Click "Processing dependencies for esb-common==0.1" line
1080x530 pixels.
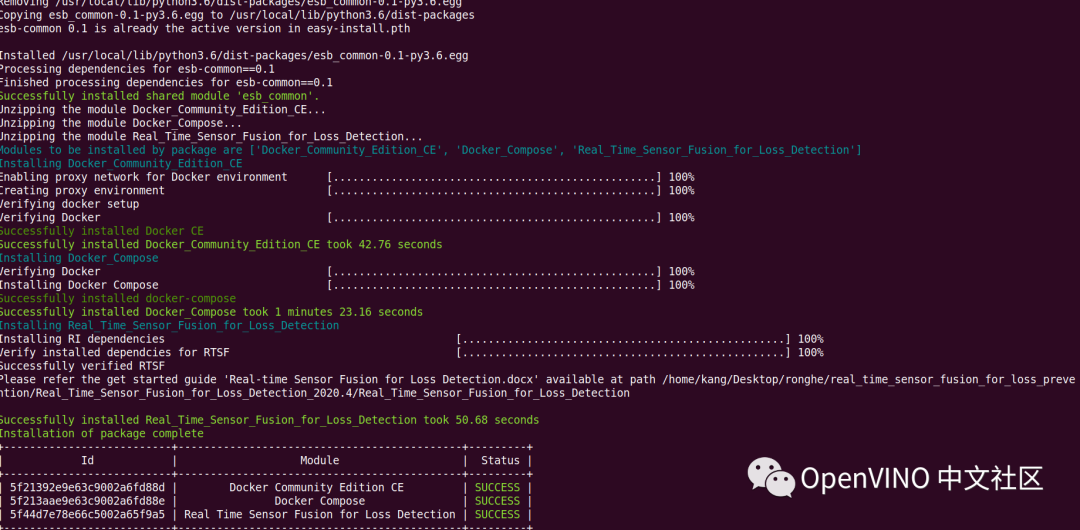(137, 69)
